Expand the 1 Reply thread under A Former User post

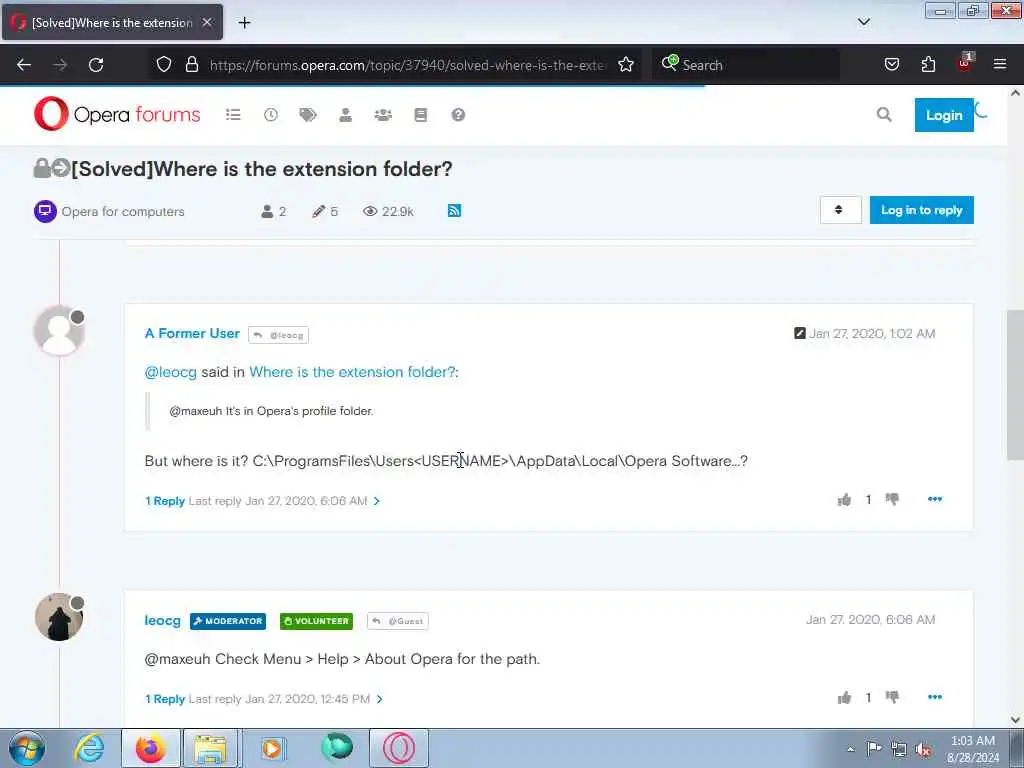pyautogui.click(x=263, y=501)
